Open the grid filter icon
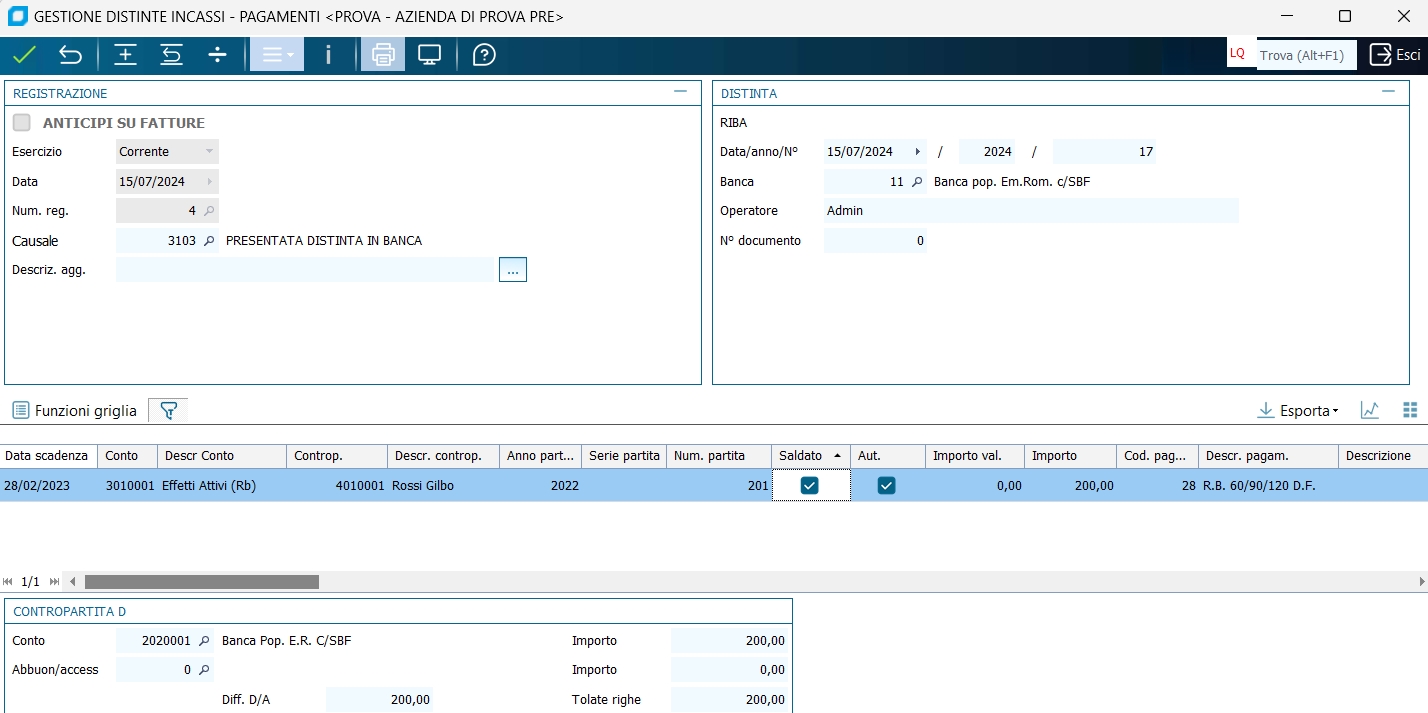1428x713 pixels. coord(168,410)
